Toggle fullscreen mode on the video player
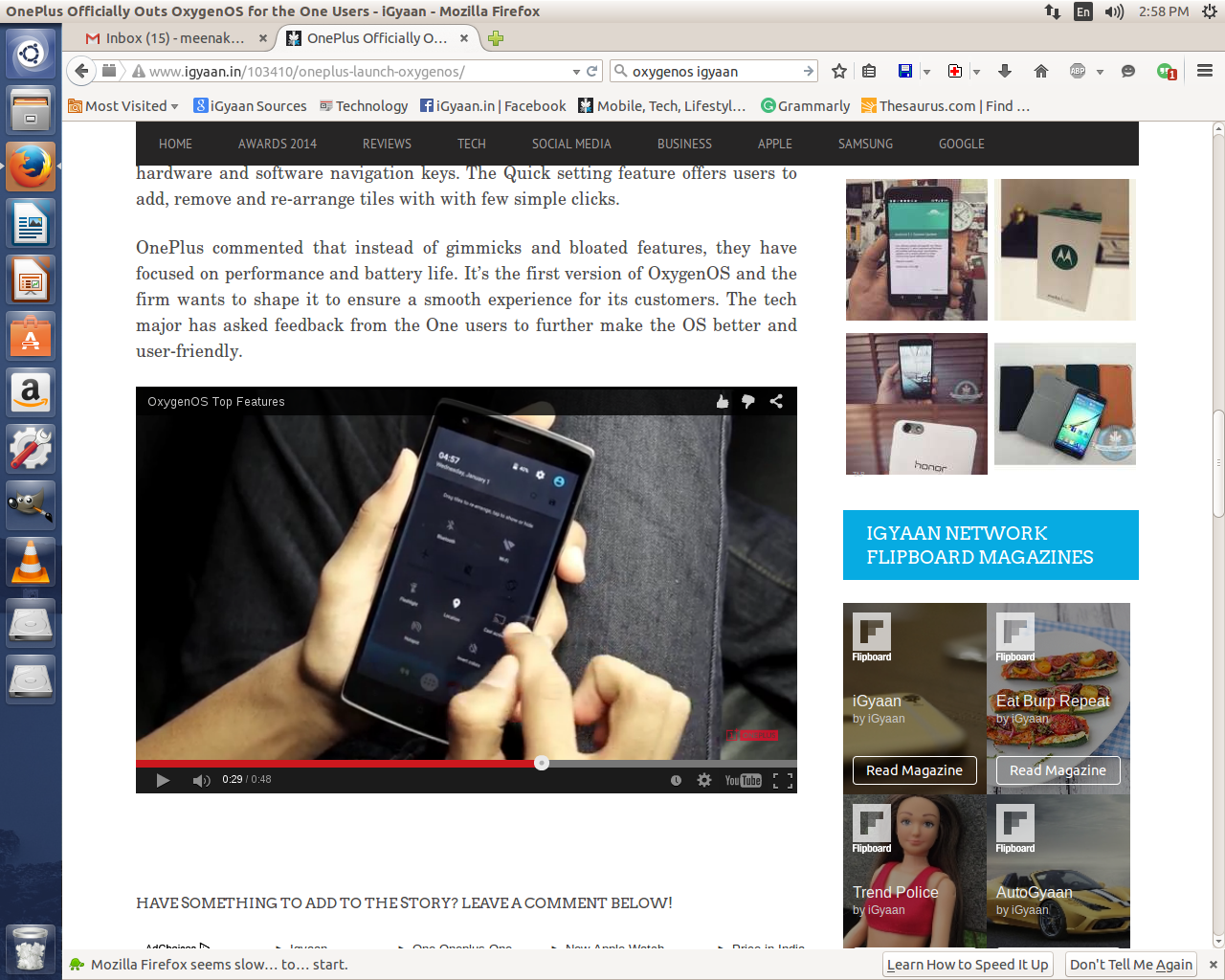1225x980 pixels. 782,780
